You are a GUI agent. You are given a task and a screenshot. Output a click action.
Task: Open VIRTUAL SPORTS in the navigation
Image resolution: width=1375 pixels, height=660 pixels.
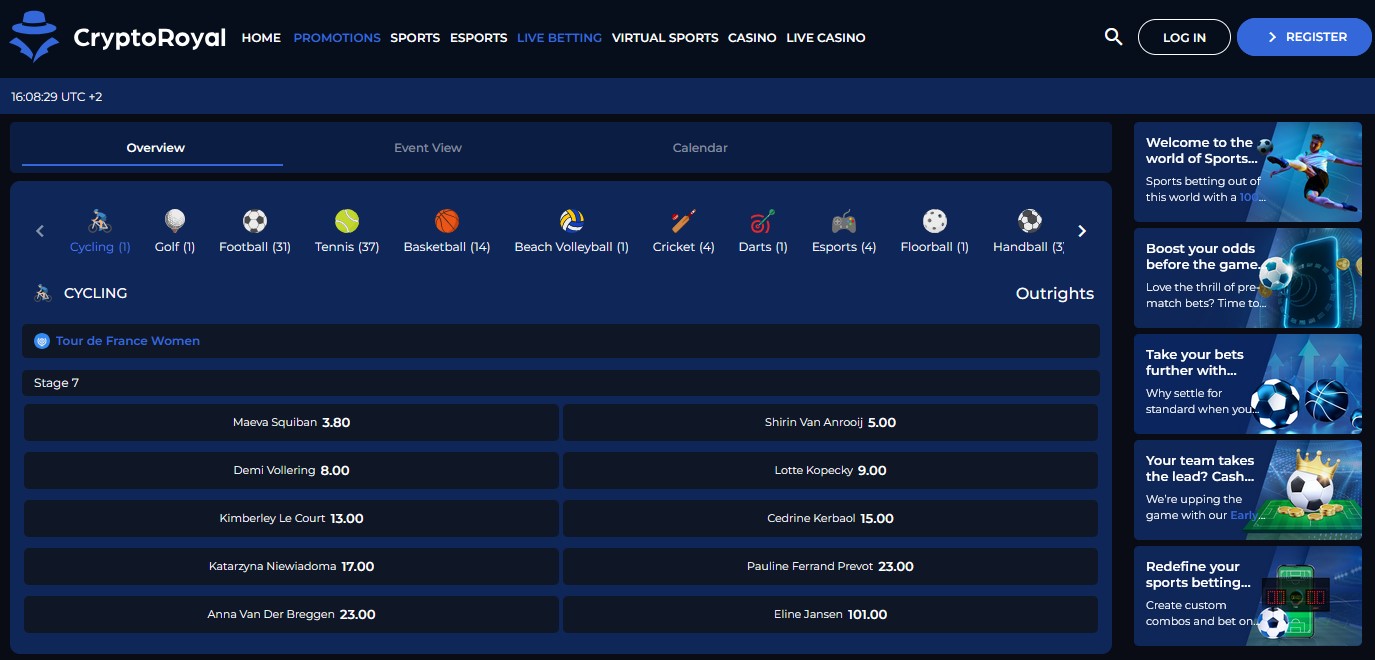665,38
